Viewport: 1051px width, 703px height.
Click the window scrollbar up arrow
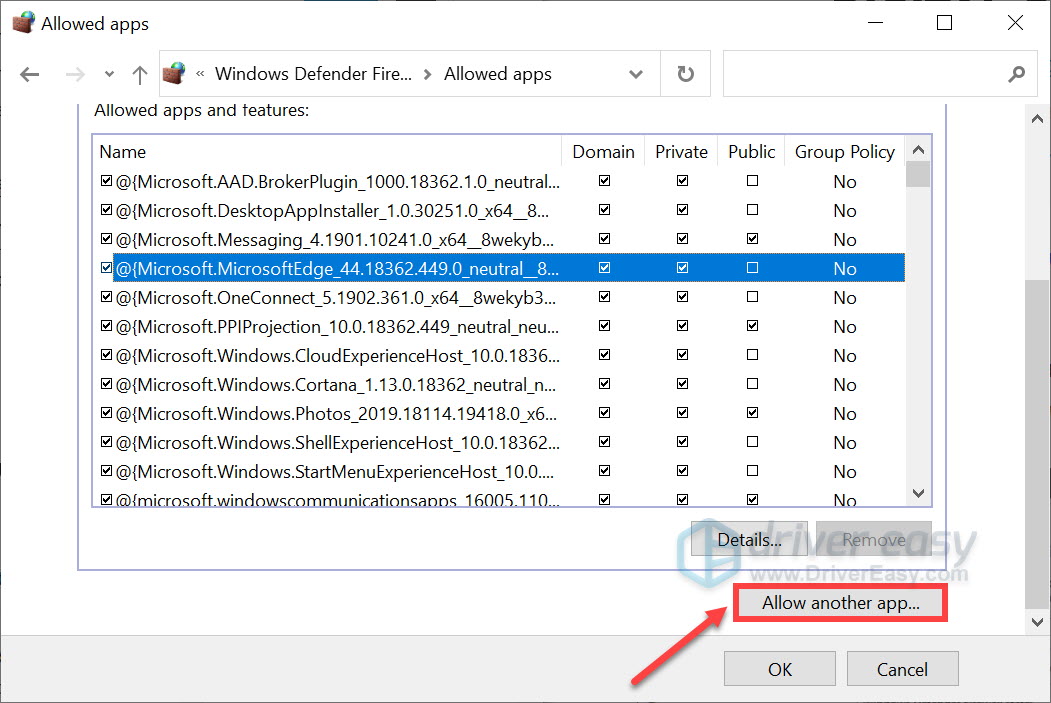point(1037,119)
